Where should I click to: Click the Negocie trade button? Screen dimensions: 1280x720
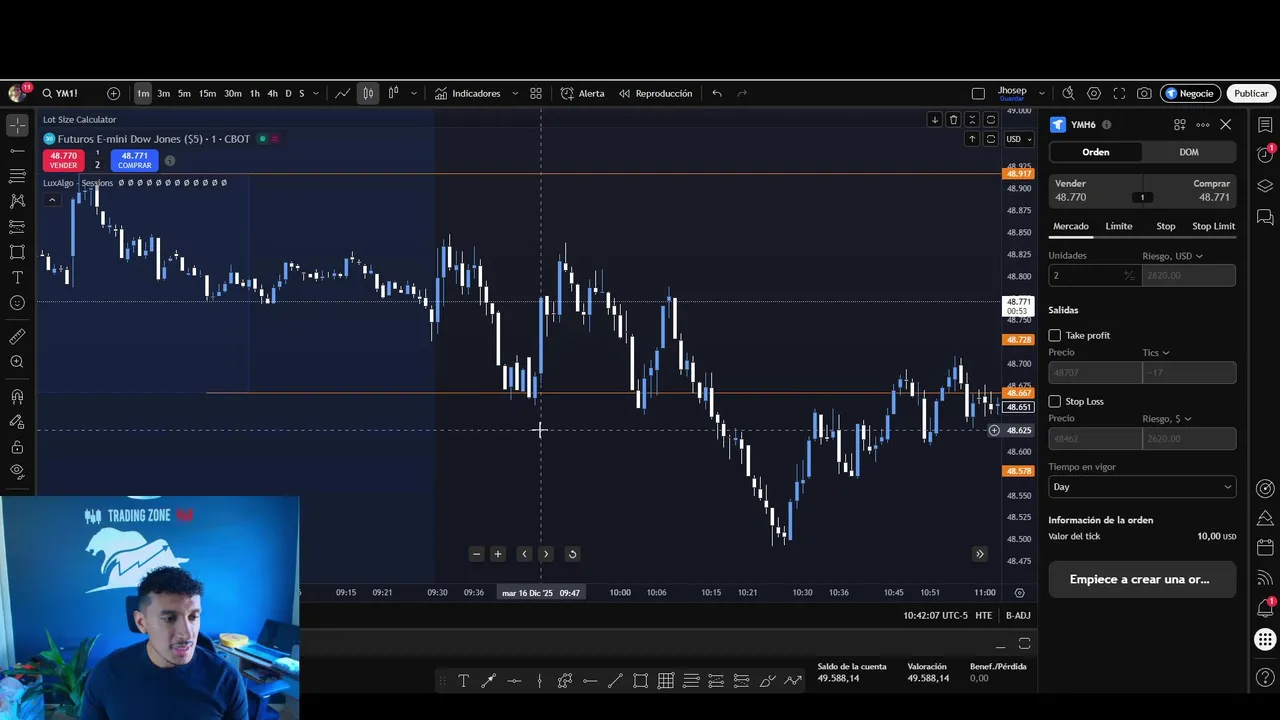coord(1190,93)
